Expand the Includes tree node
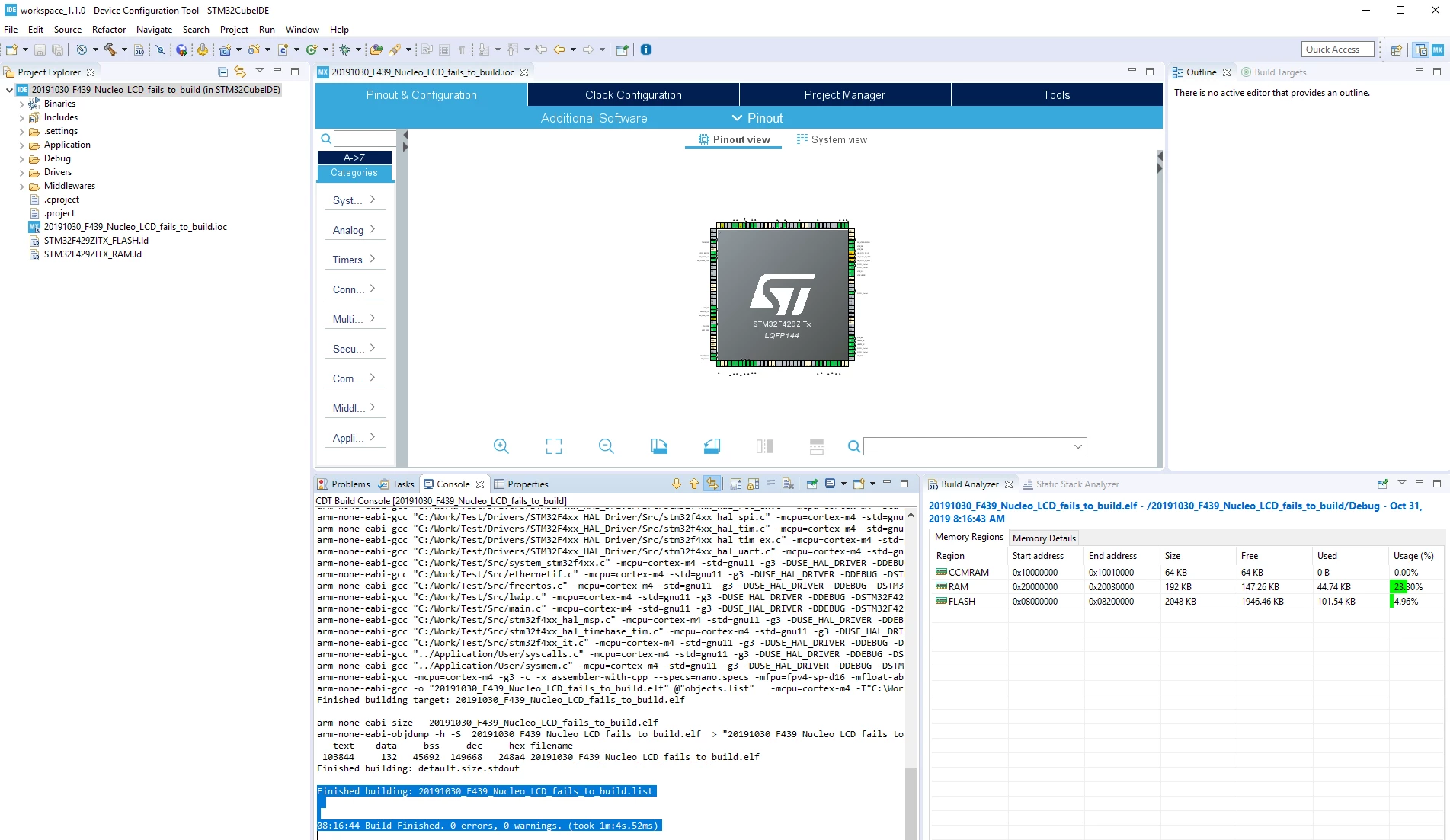Image resolution: width=1450 pixels, height=840 pixels. coord(21,117)
